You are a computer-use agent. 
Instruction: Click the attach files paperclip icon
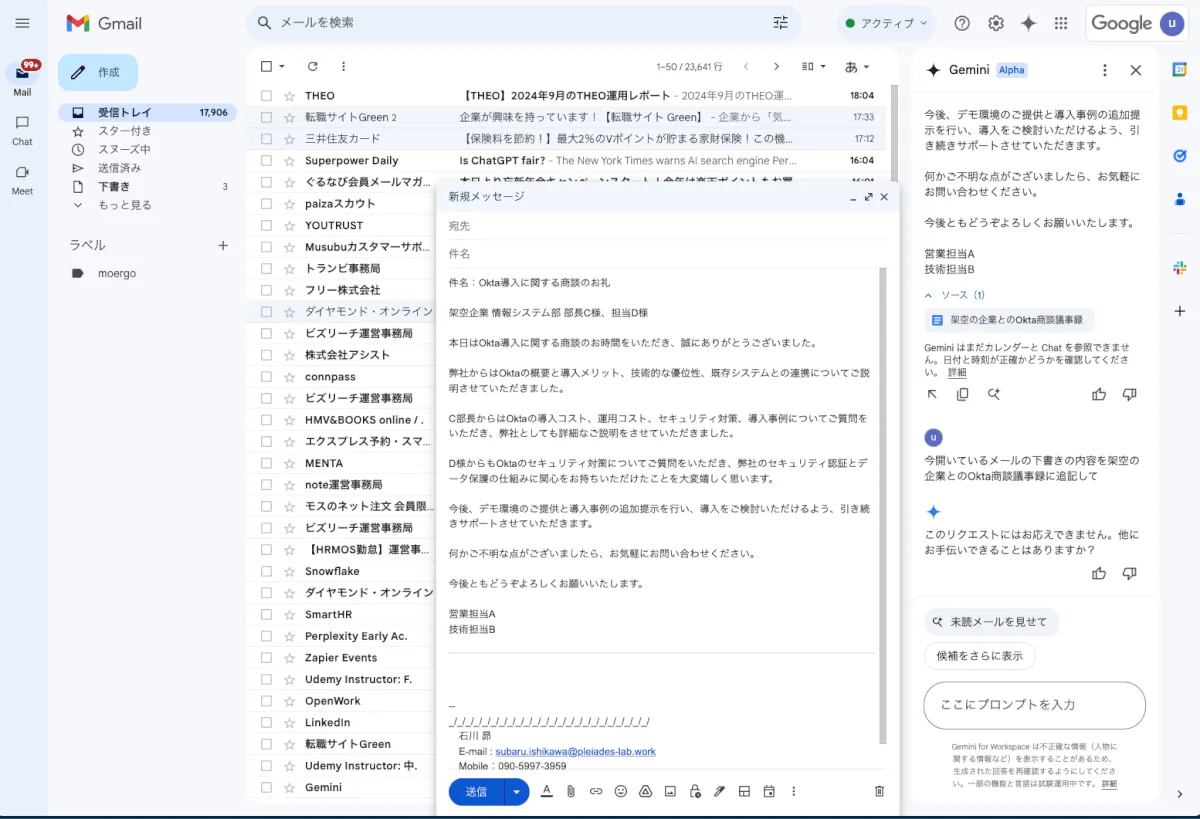pos(571,791)
